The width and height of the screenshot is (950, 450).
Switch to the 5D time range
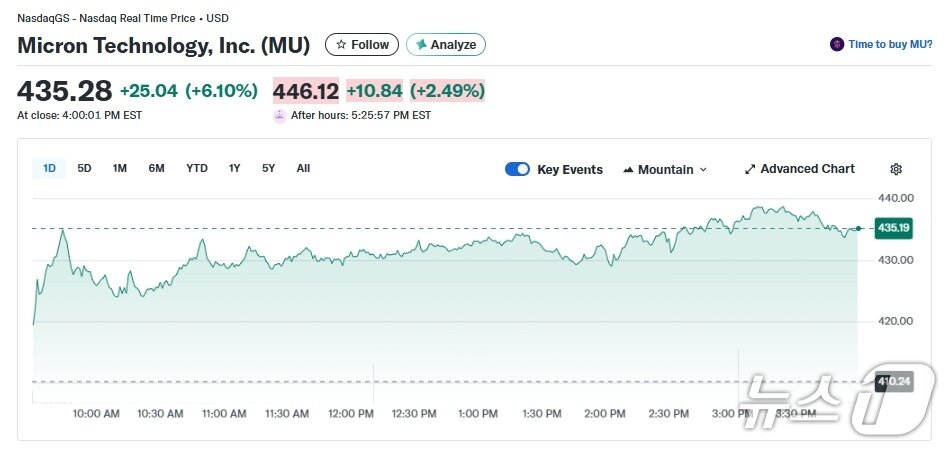pyautogui.click(x=85, y=168)
